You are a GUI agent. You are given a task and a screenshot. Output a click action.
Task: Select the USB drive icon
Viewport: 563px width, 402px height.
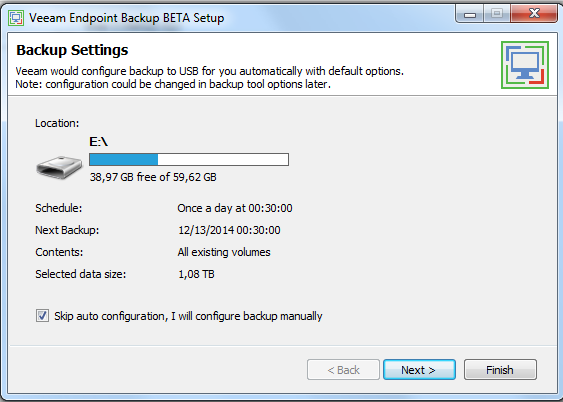click(59, 167)
